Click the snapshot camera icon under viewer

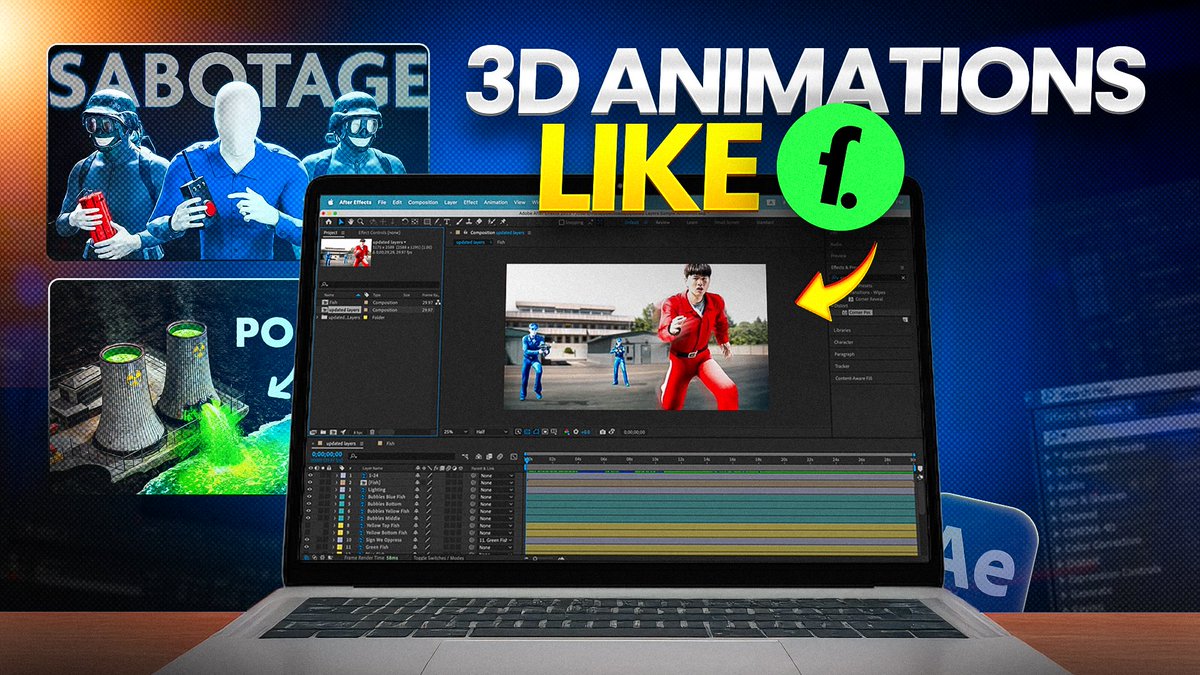(603, 432)
